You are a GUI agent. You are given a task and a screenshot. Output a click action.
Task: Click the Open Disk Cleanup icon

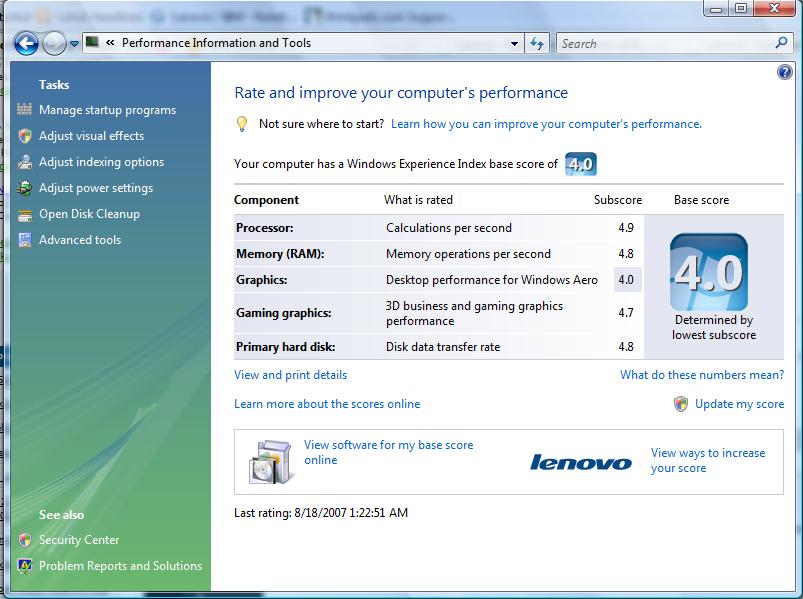coord(25,215)
